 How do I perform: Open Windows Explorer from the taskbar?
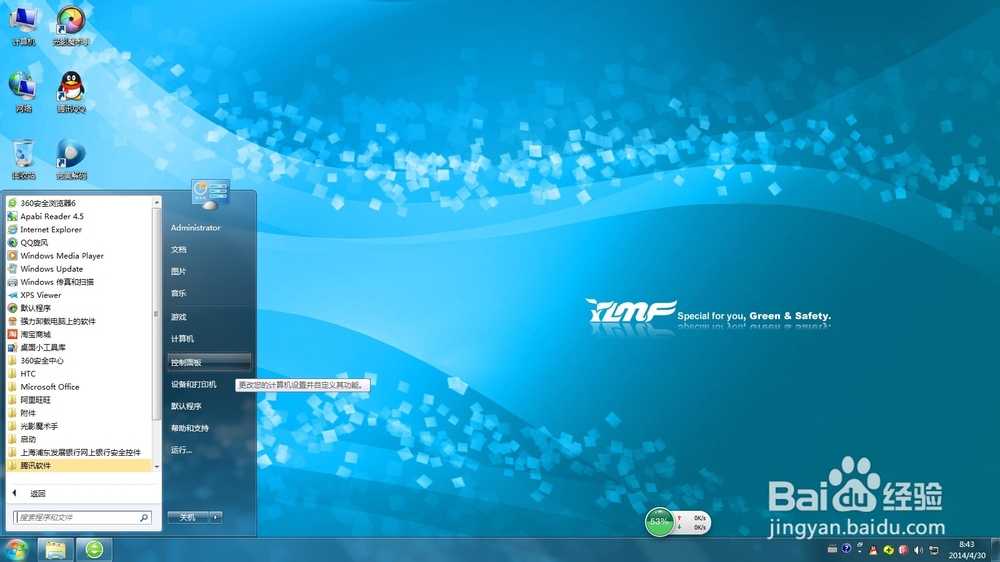pyautogui.click(x=55, y=549)
